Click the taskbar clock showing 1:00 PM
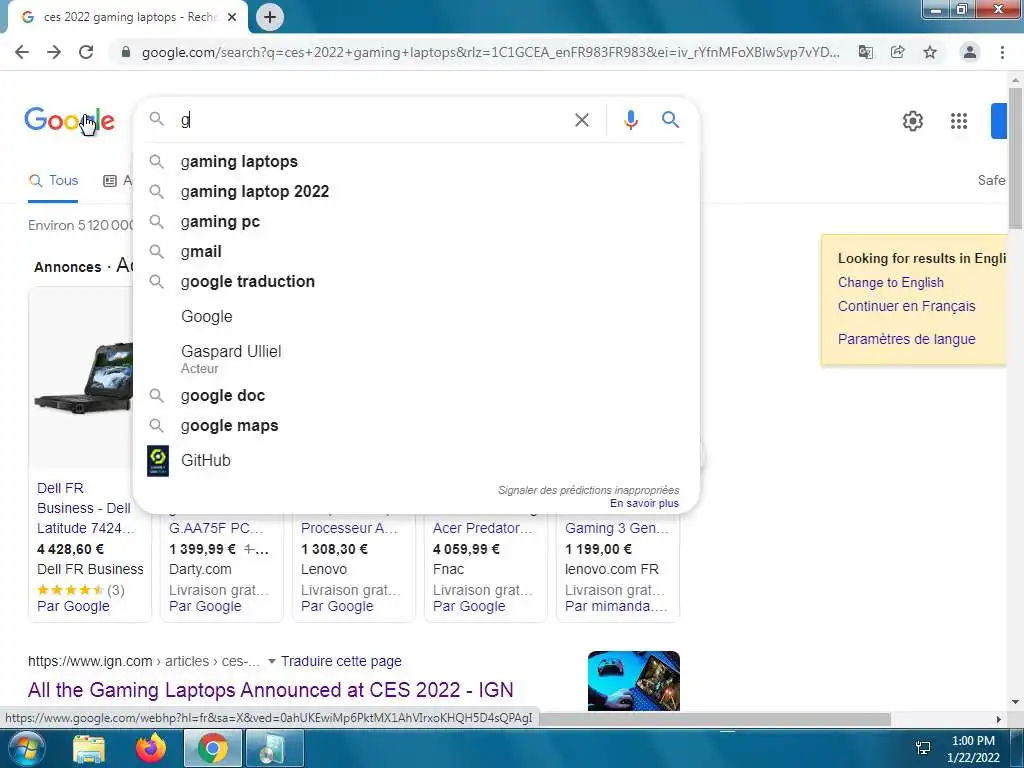Image resolution: width=1024 pixels, height=768 pixels. tap(973, 749)
